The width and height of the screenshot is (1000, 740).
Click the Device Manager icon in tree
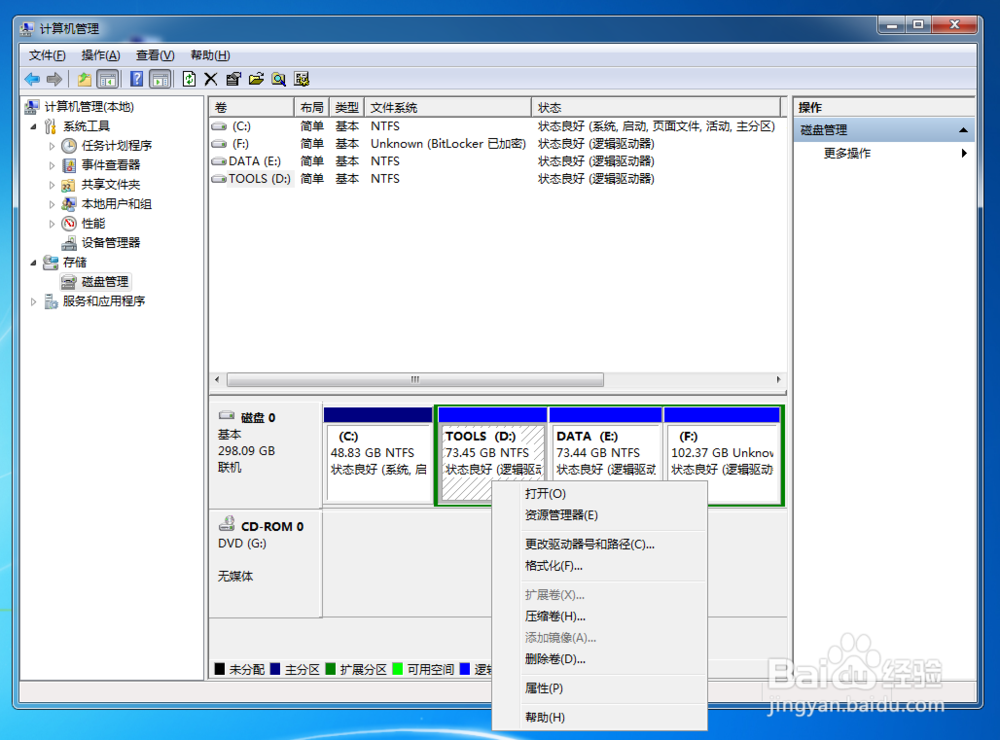coord(69,243)
